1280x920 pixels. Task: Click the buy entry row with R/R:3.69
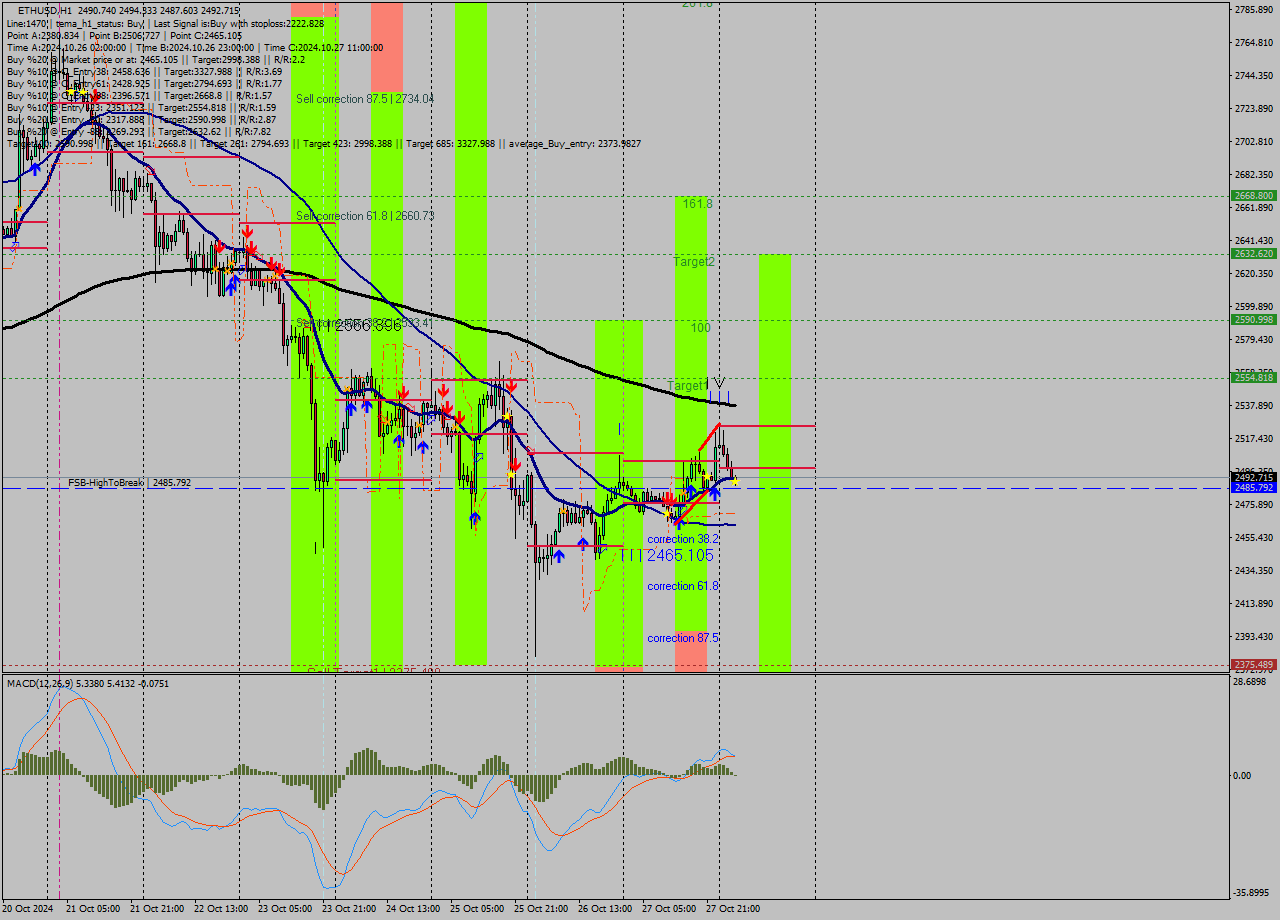click(144, 71)
